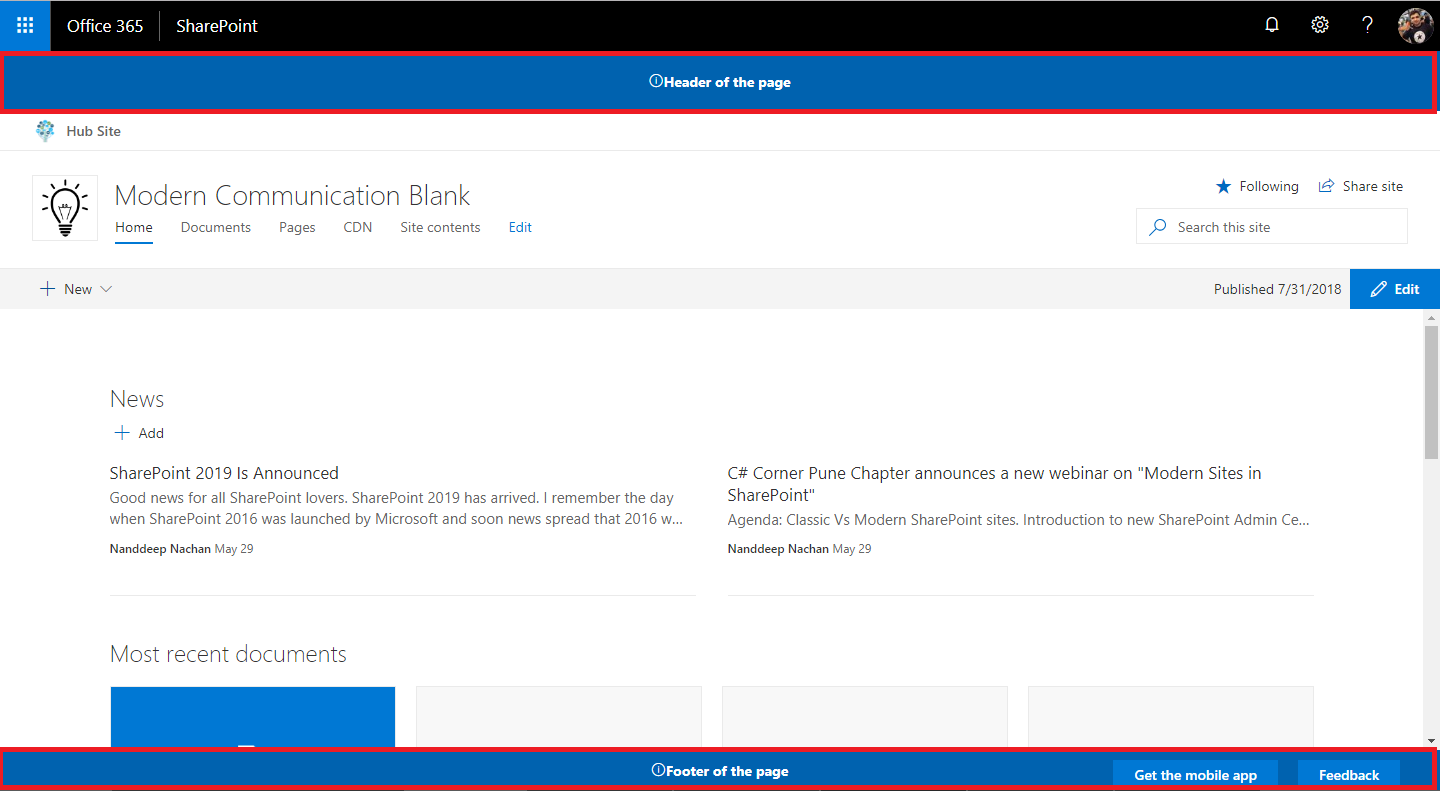
Task: Add a news post with the Add link
Action: pyautogui.click(x=138, y=433)
